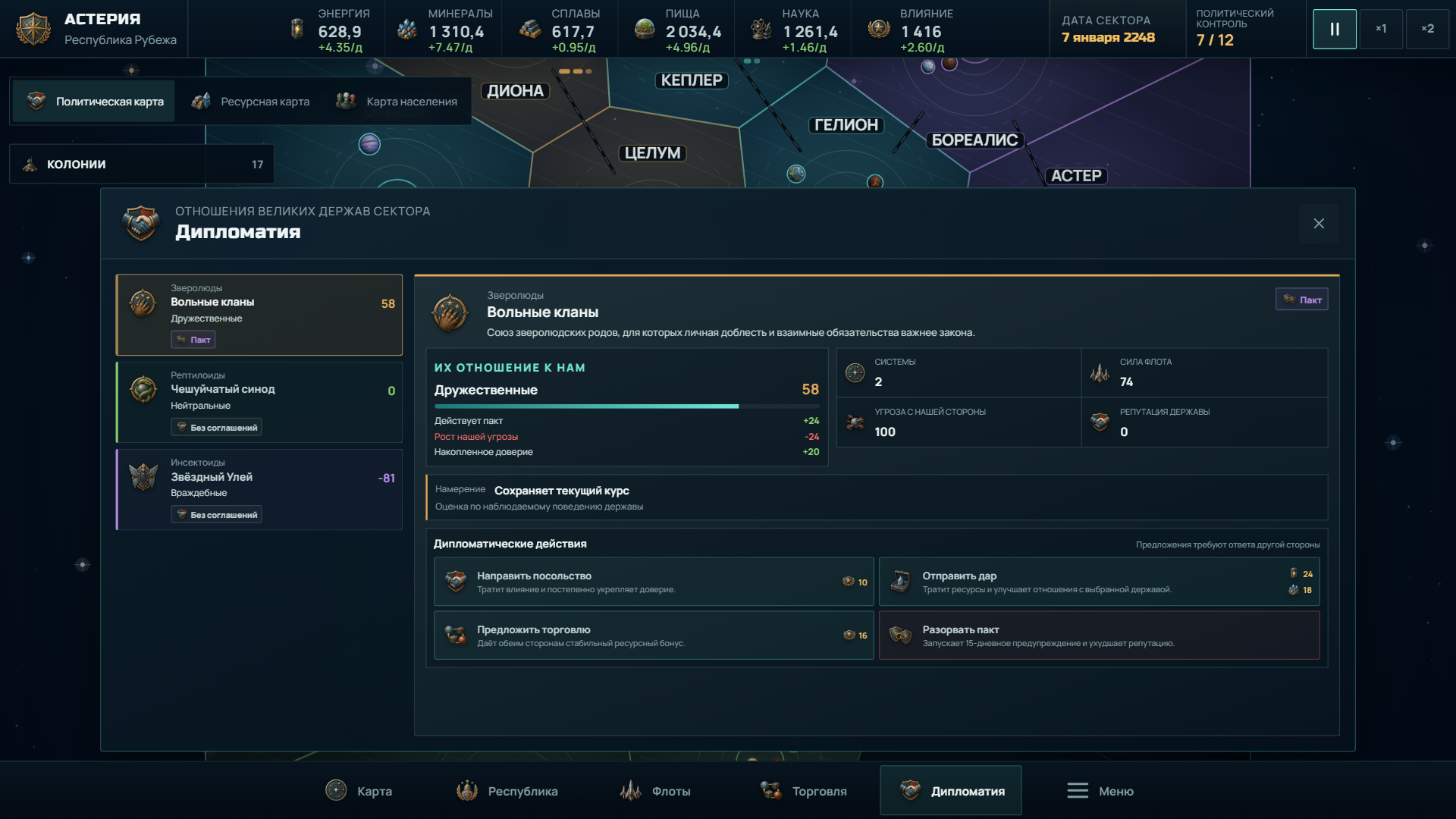Image resolution: width=1456 pixels, height=819 pixels.
Task: Click the Дружественные relation progress bar
Action: pyautogui.click(x=626, y=406)
